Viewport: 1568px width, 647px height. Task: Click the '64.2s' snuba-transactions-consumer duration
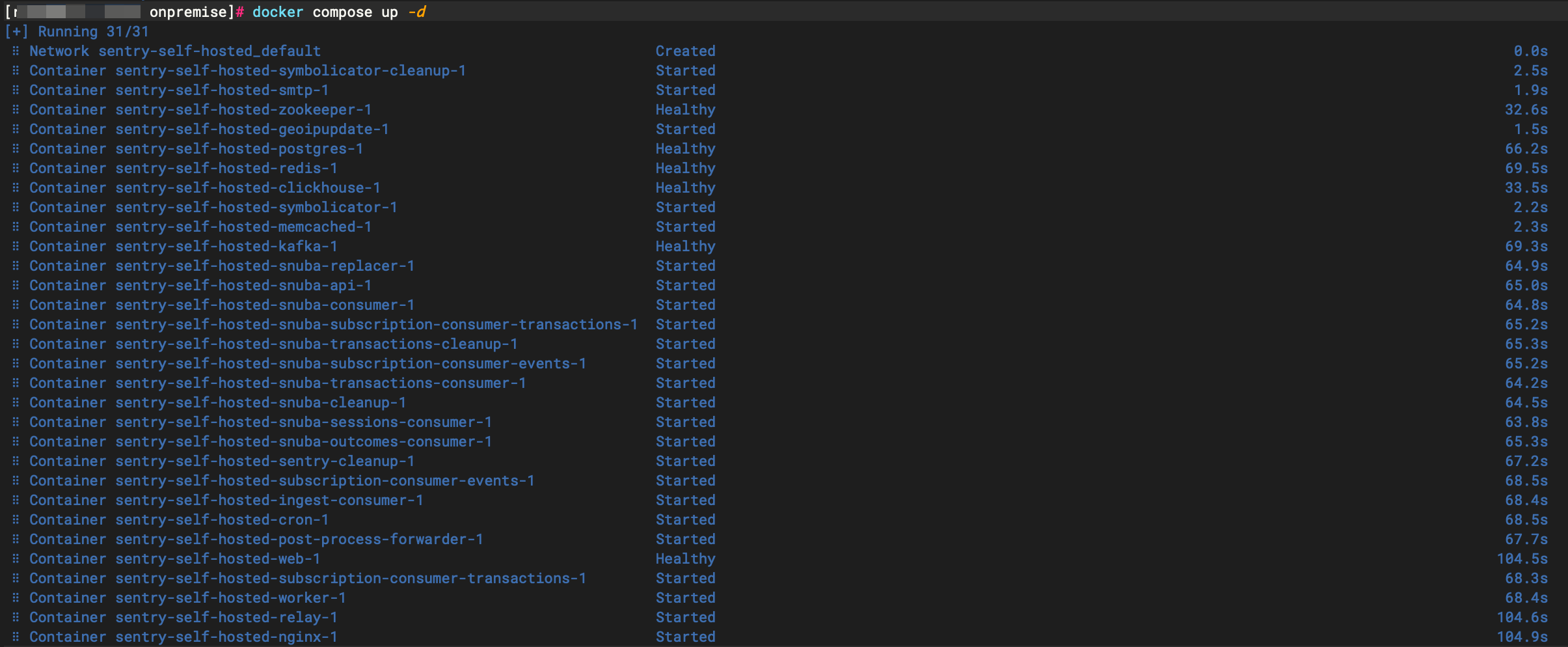click(x=1526, y=383)
